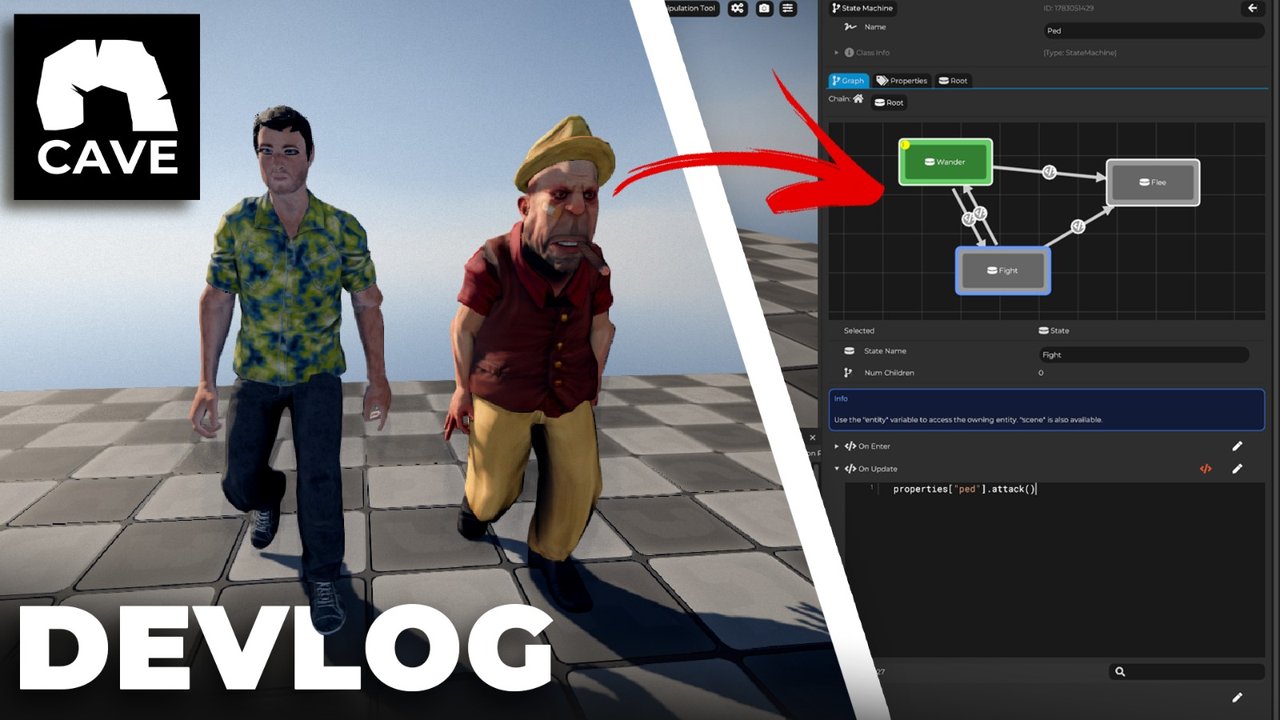Click into the code editor line properties["ped"].attack()
The image size is (1280, 720).
[964, 489]
